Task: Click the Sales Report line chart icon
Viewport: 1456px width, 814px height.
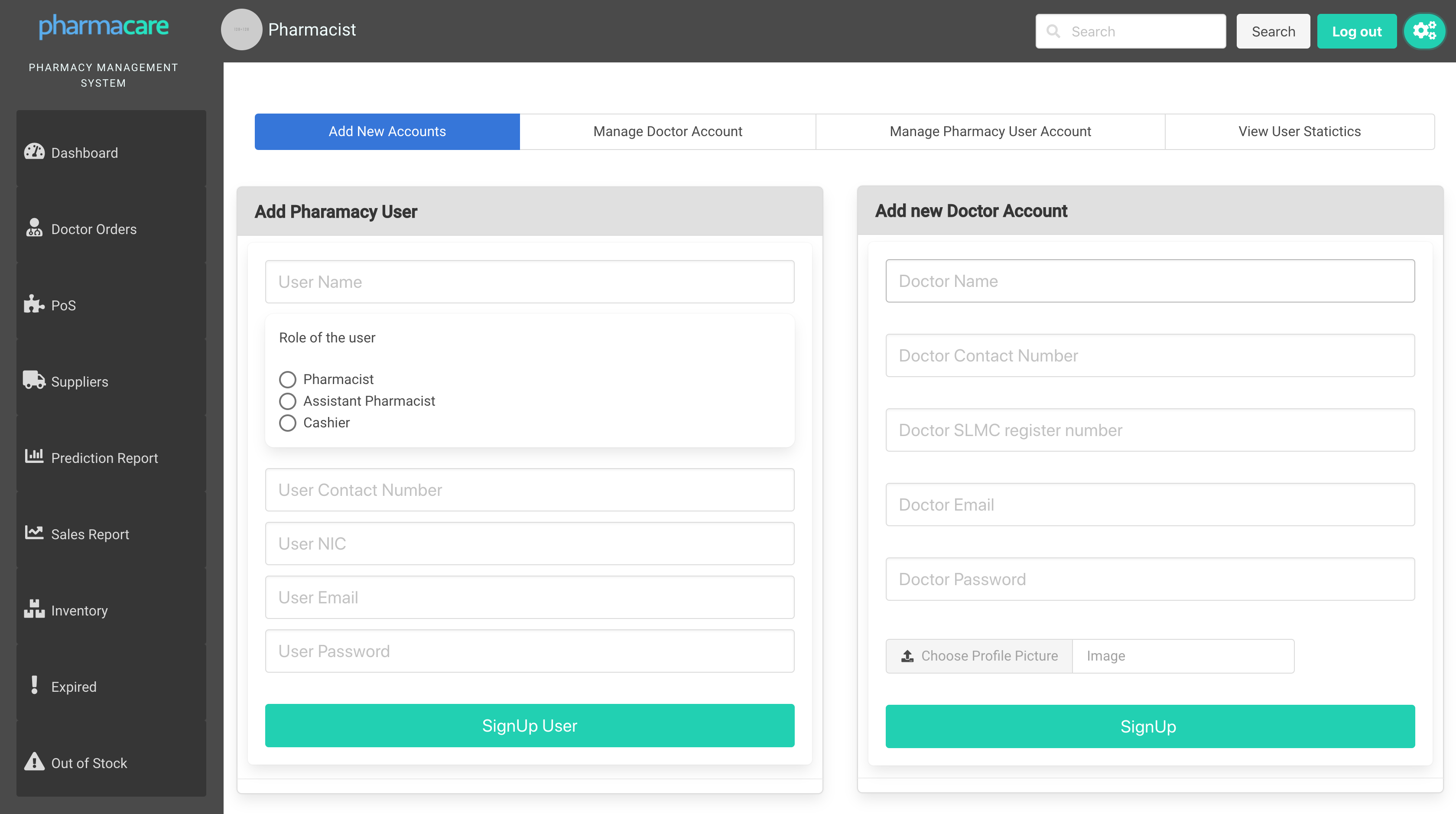Action: (x=34, y=533)
